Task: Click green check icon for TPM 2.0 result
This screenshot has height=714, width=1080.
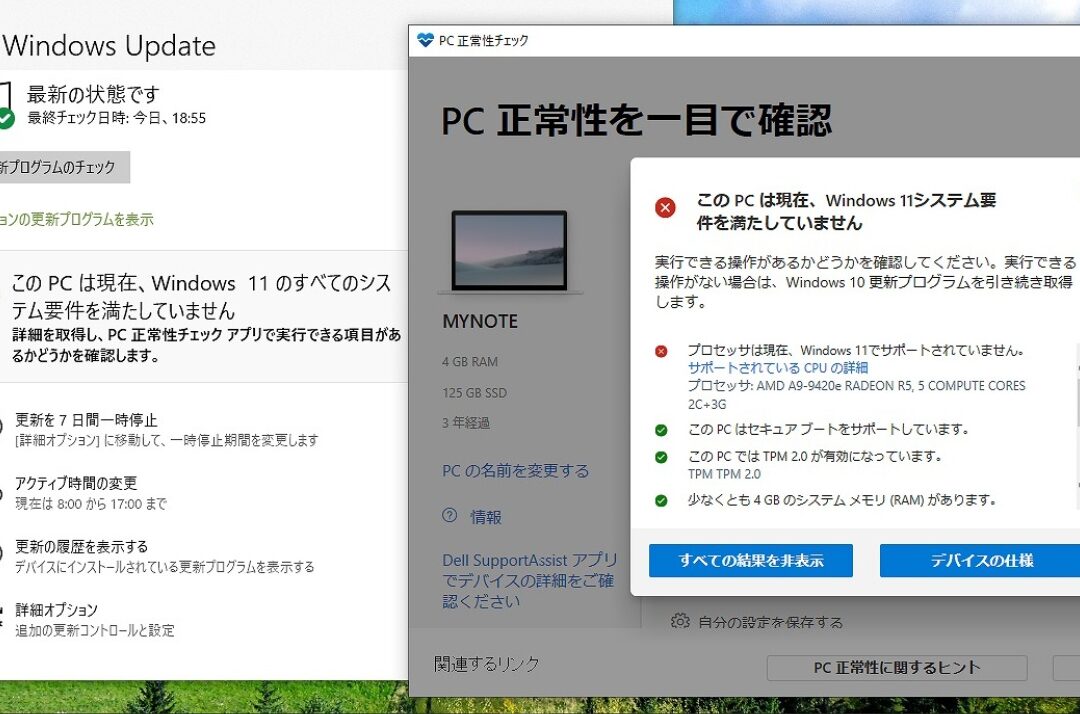Action: tap(661, 457)
